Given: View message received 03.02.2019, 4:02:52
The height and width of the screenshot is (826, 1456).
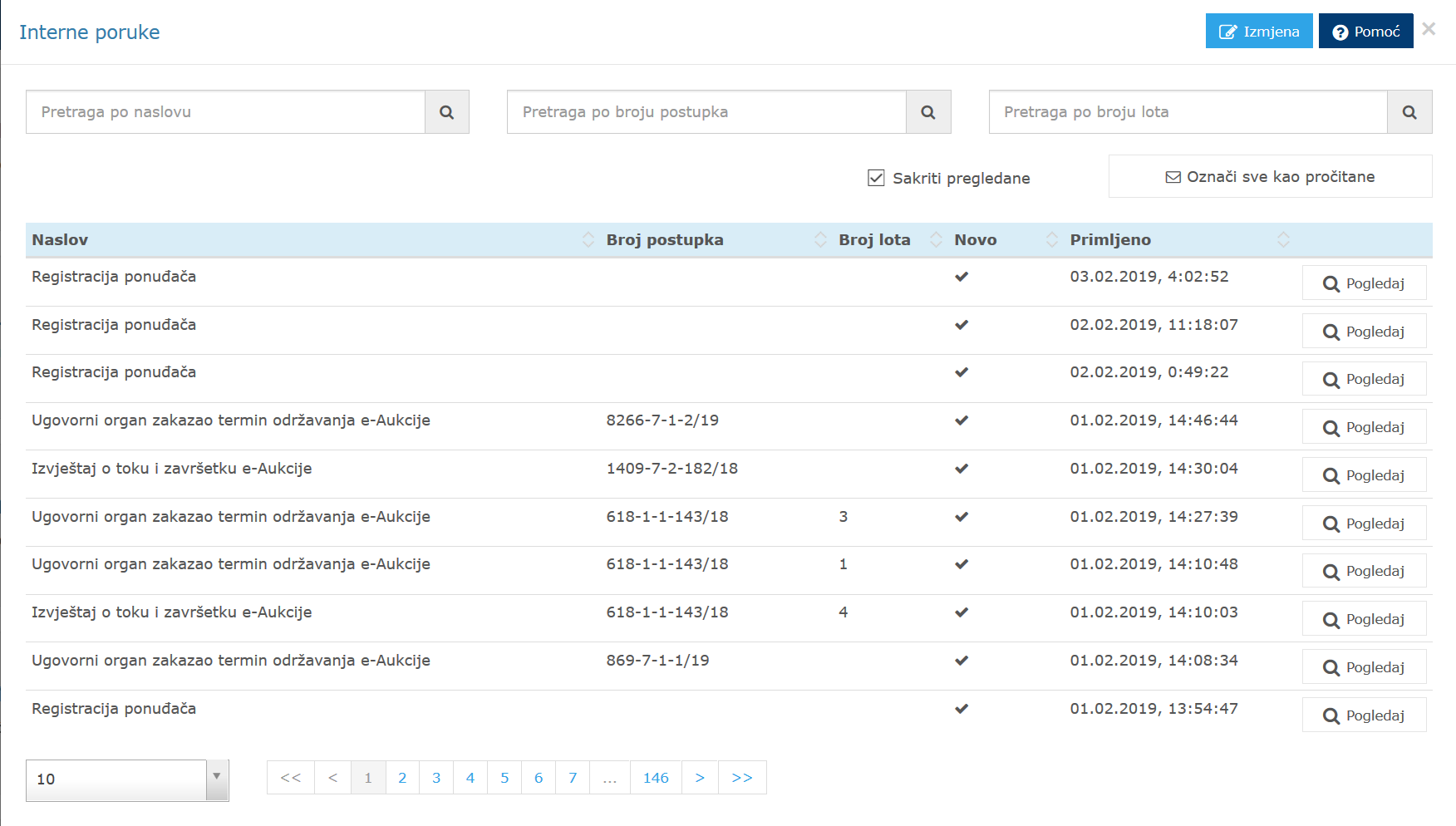Looking at the screenshot, I should tap(1363, 283).
